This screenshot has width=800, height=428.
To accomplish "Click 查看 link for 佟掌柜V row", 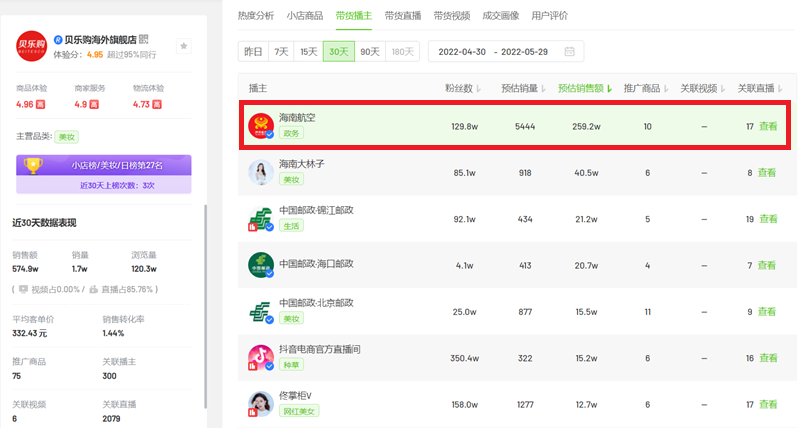I will pos(768,404).
